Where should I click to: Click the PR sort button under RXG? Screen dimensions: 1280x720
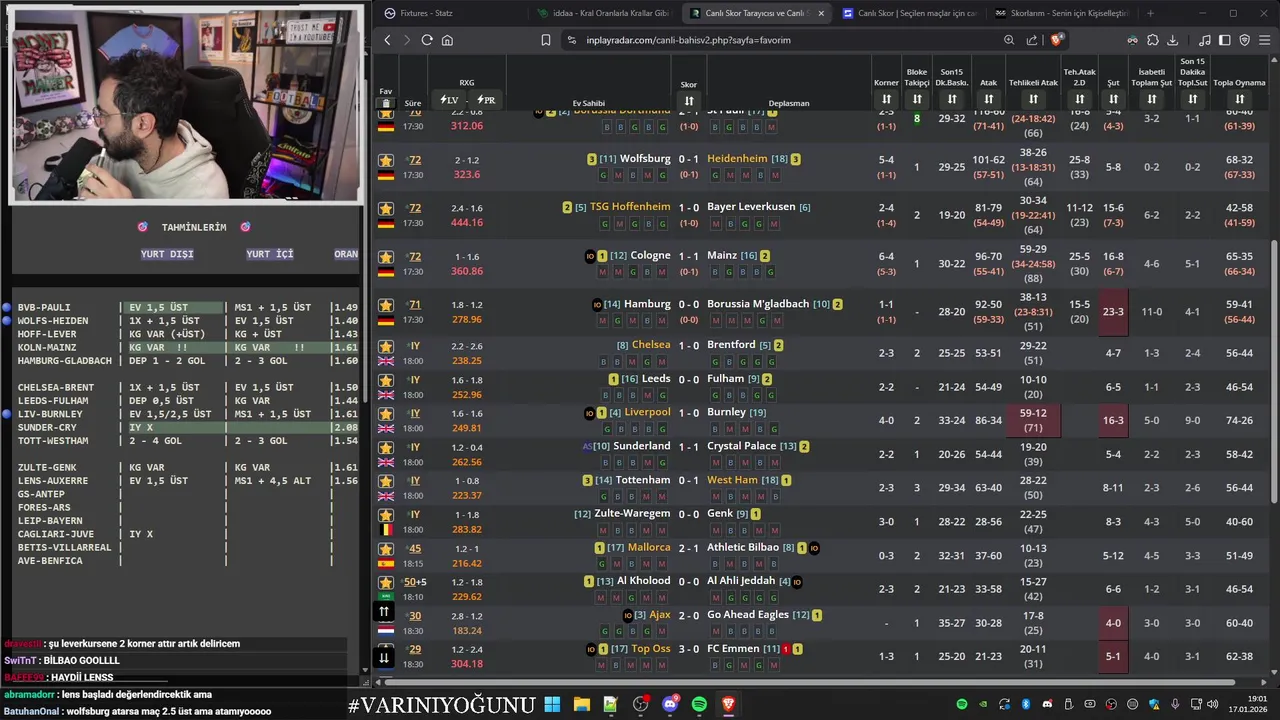[486, 100]
